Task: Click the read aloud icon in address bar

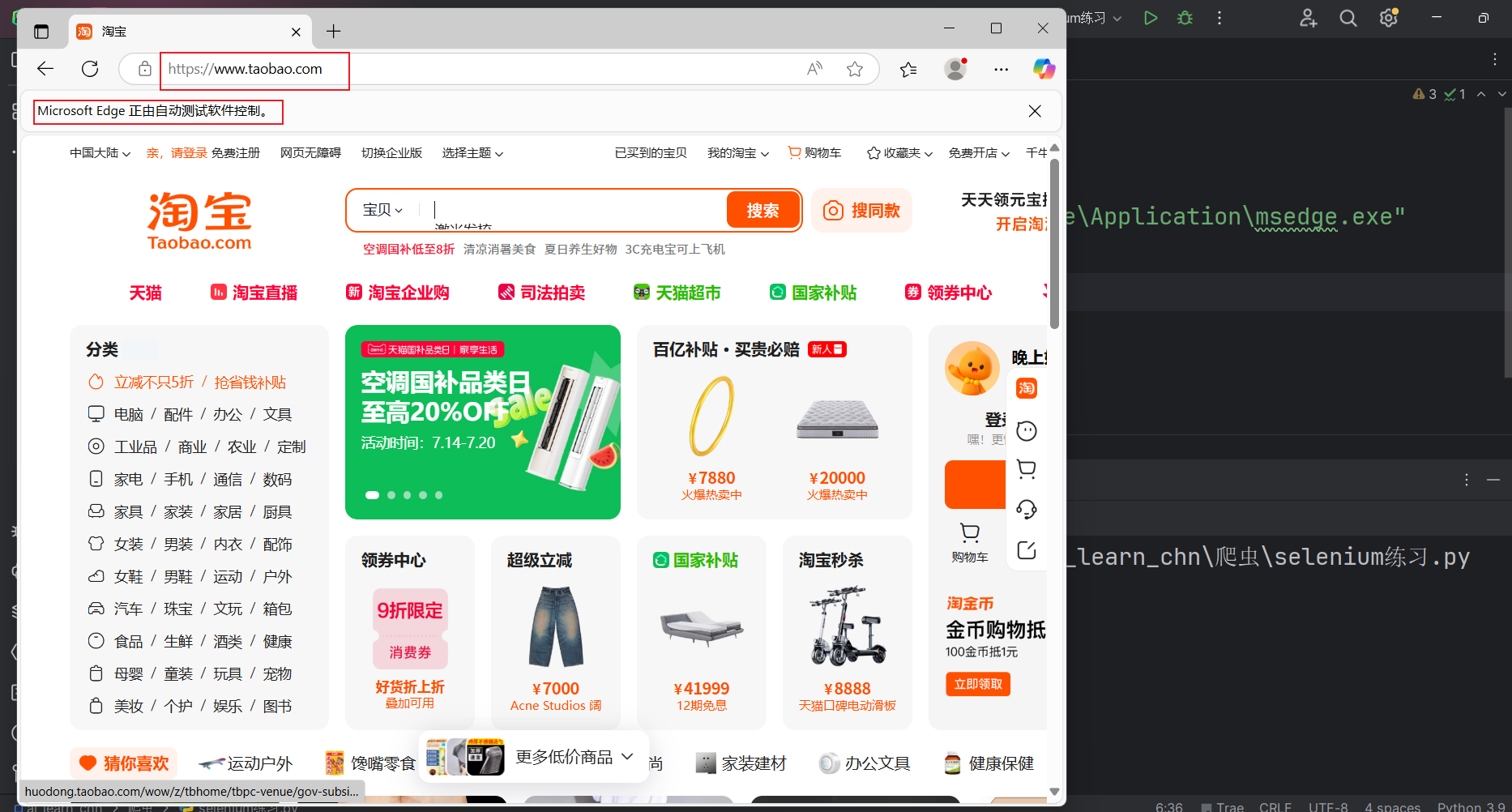Action: [x=814, y=69]
